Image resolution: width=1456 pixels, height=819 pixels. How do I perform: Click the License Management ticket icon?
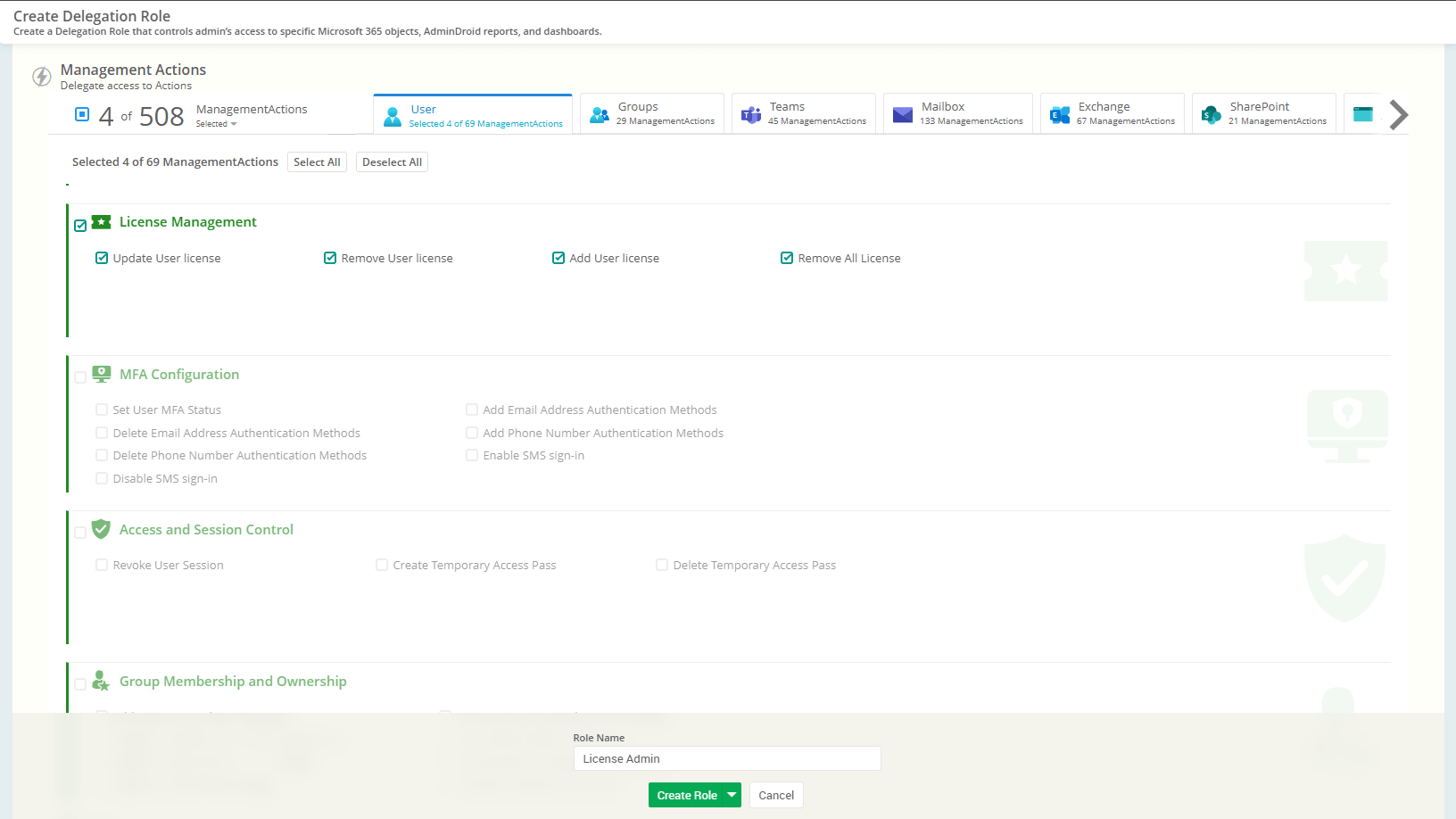[x=102, y=221]
